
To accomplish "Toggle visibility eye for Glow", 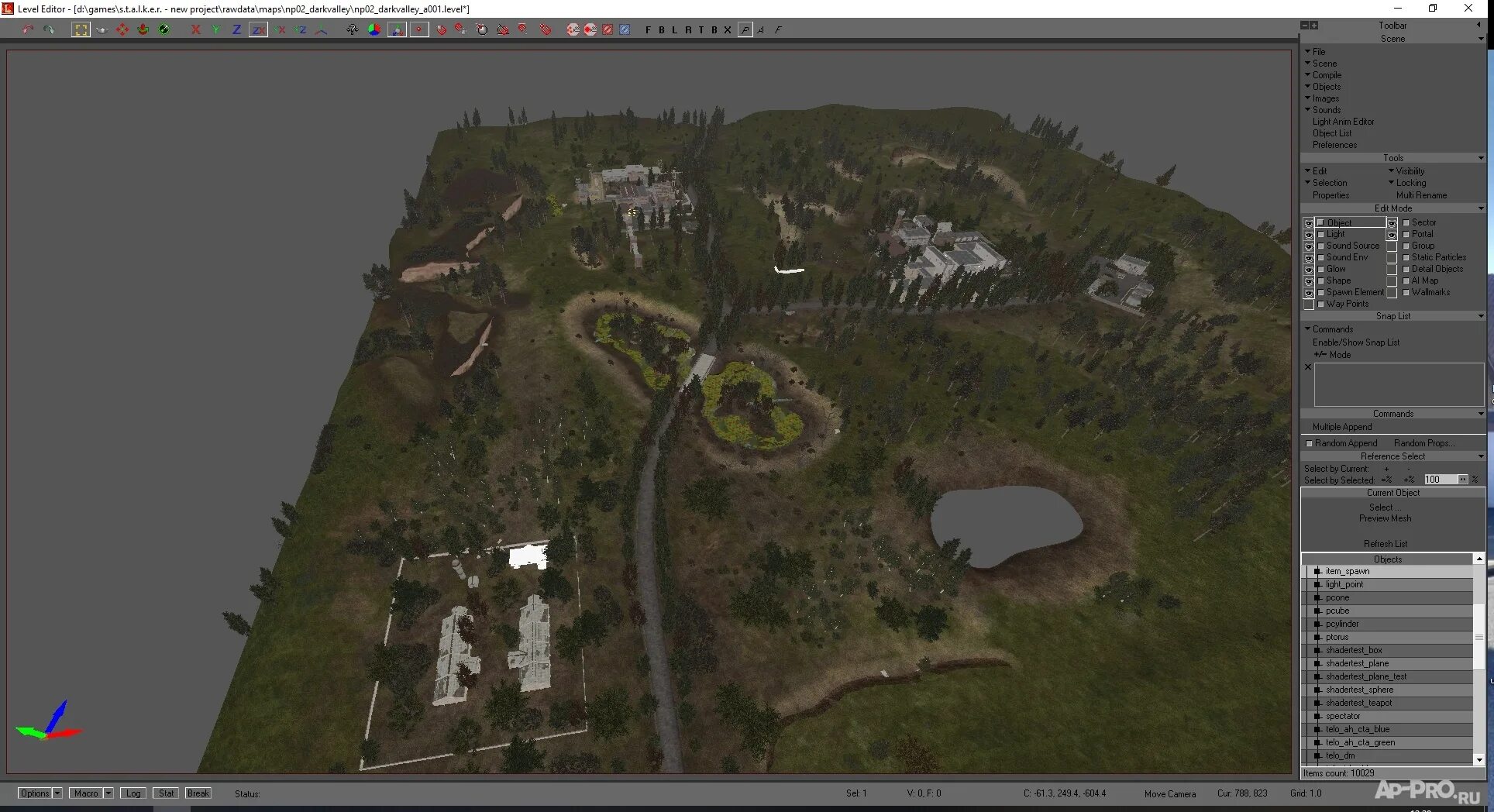I will click(x=1309, y=269).
